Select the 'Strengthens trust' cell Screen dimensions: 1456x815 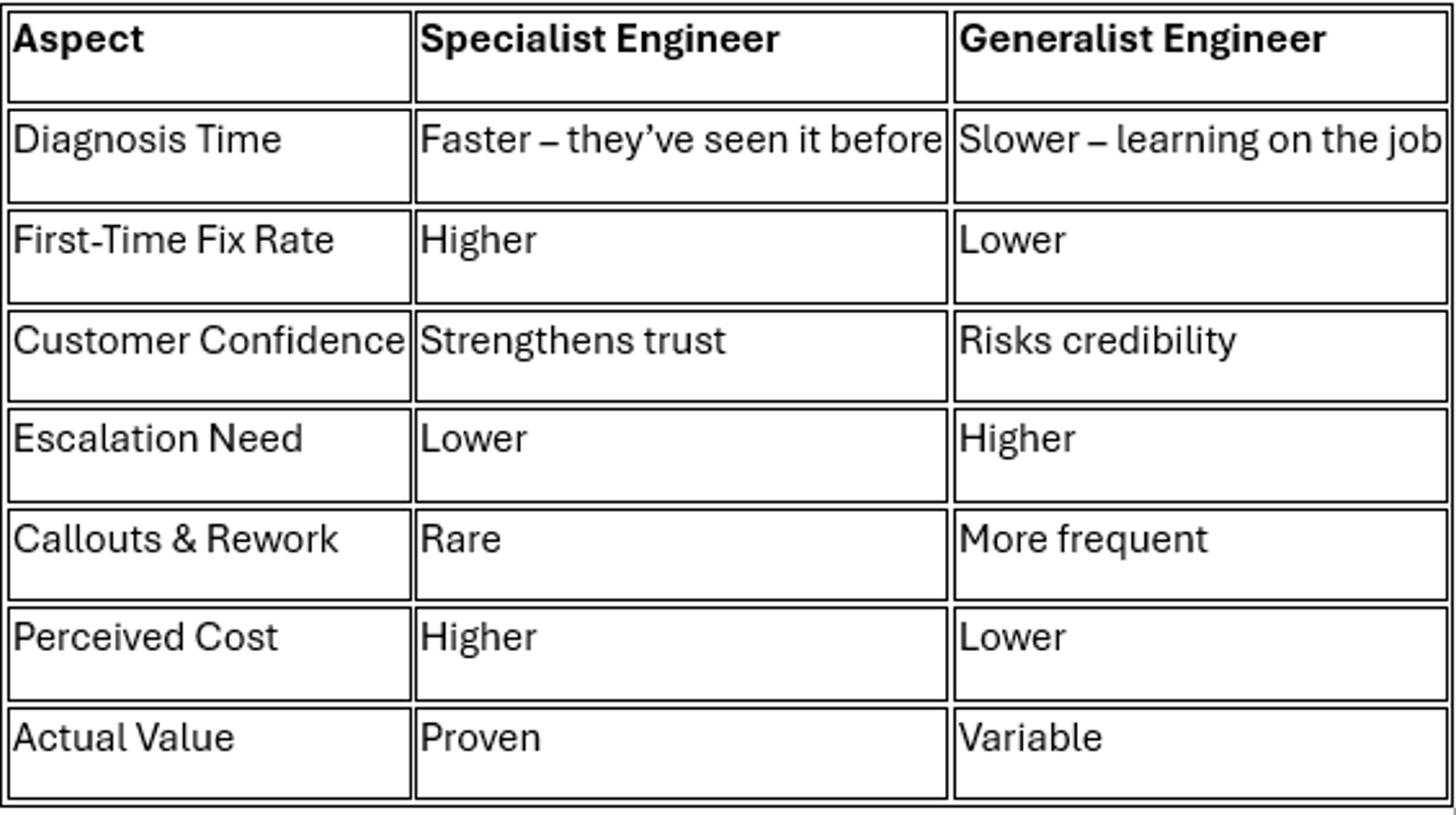[x=681, y=356]
